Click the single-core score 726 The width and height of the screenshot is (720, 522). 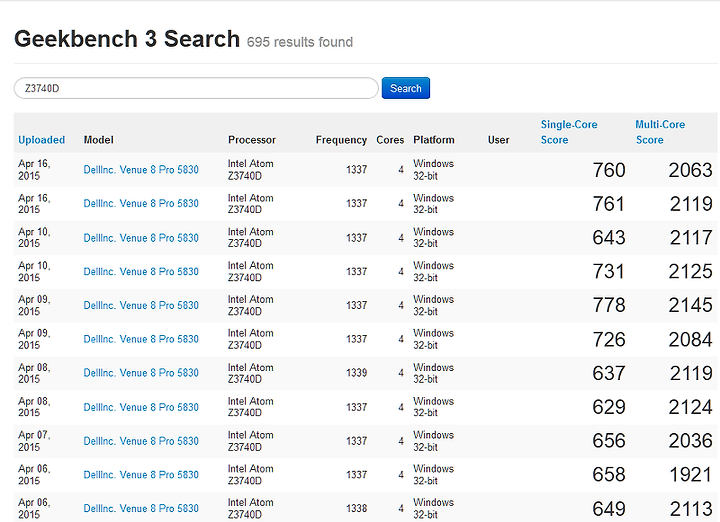click(609, 339)
